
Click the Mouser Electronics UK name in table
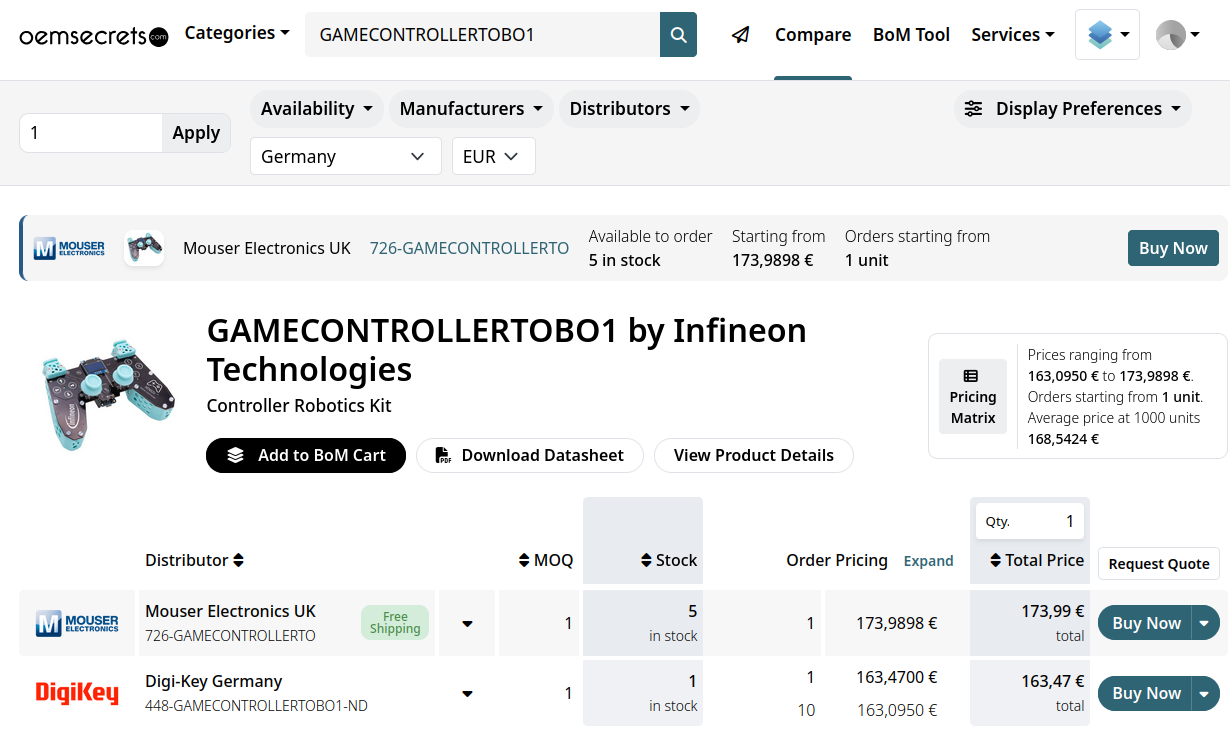coord(230,611)
